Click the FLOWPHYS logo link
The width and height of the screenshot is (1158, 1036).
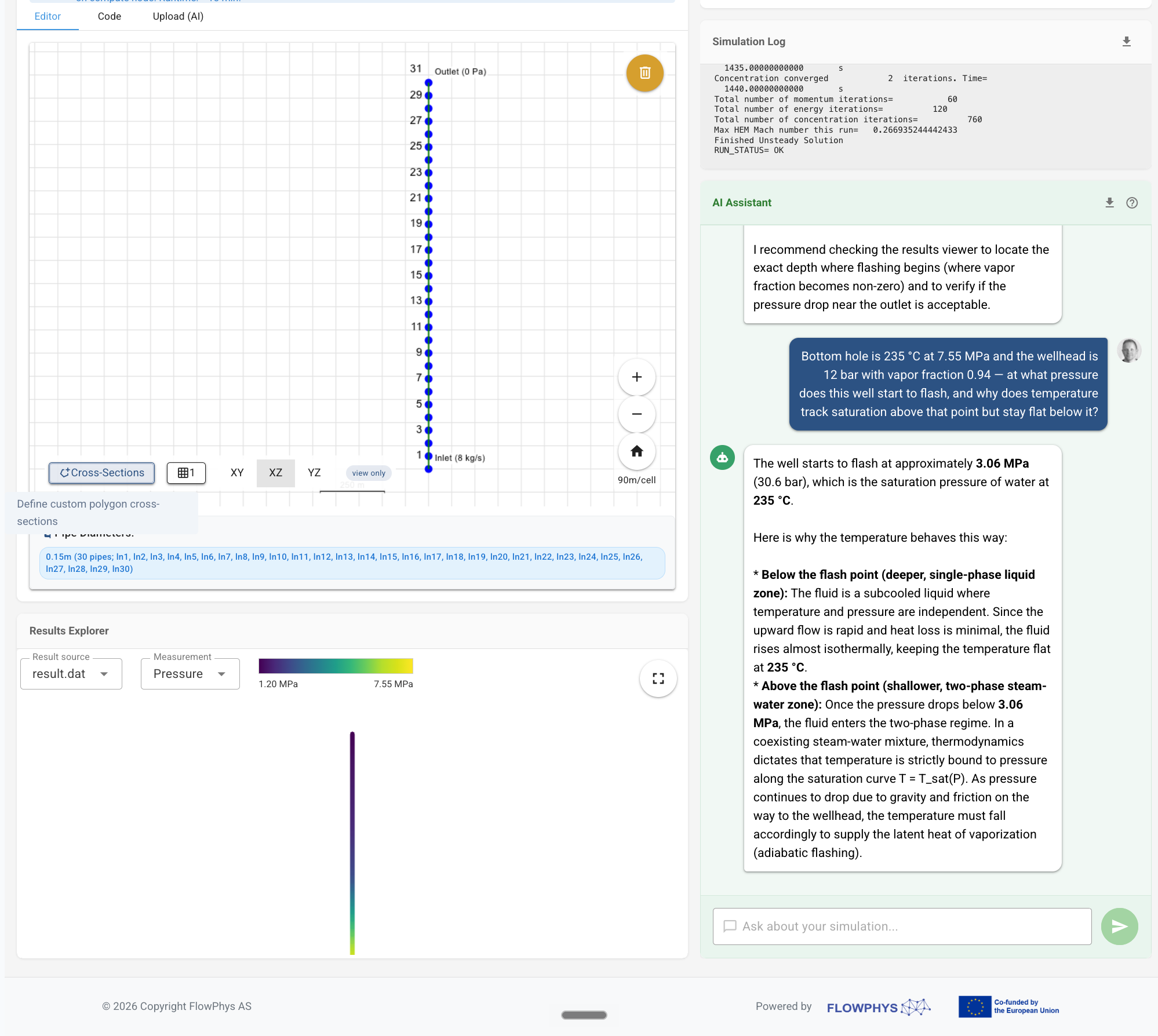point(879,1008)
